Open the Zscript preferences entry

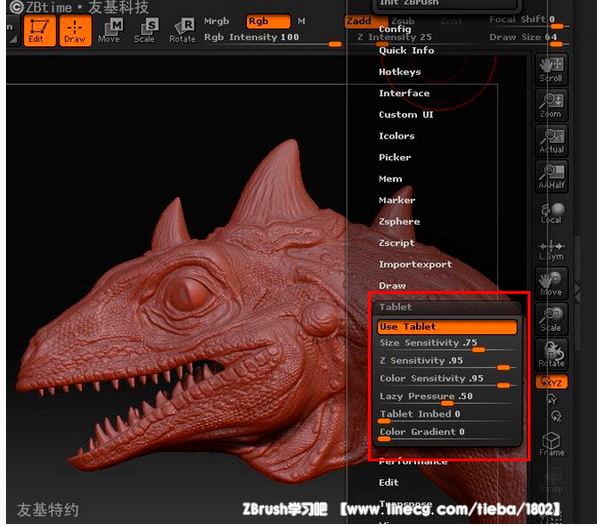pos(396,243)
